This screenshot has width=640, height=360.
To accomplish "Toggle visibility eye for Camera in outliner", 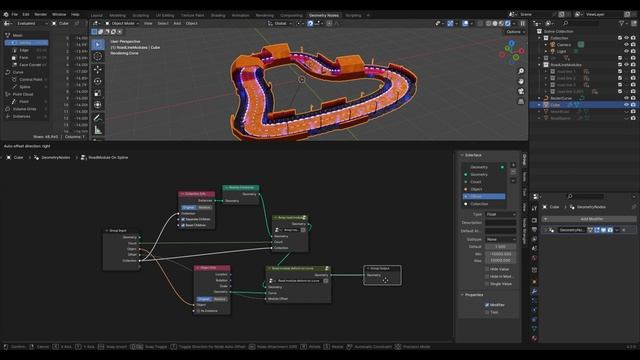I will 626,44.
